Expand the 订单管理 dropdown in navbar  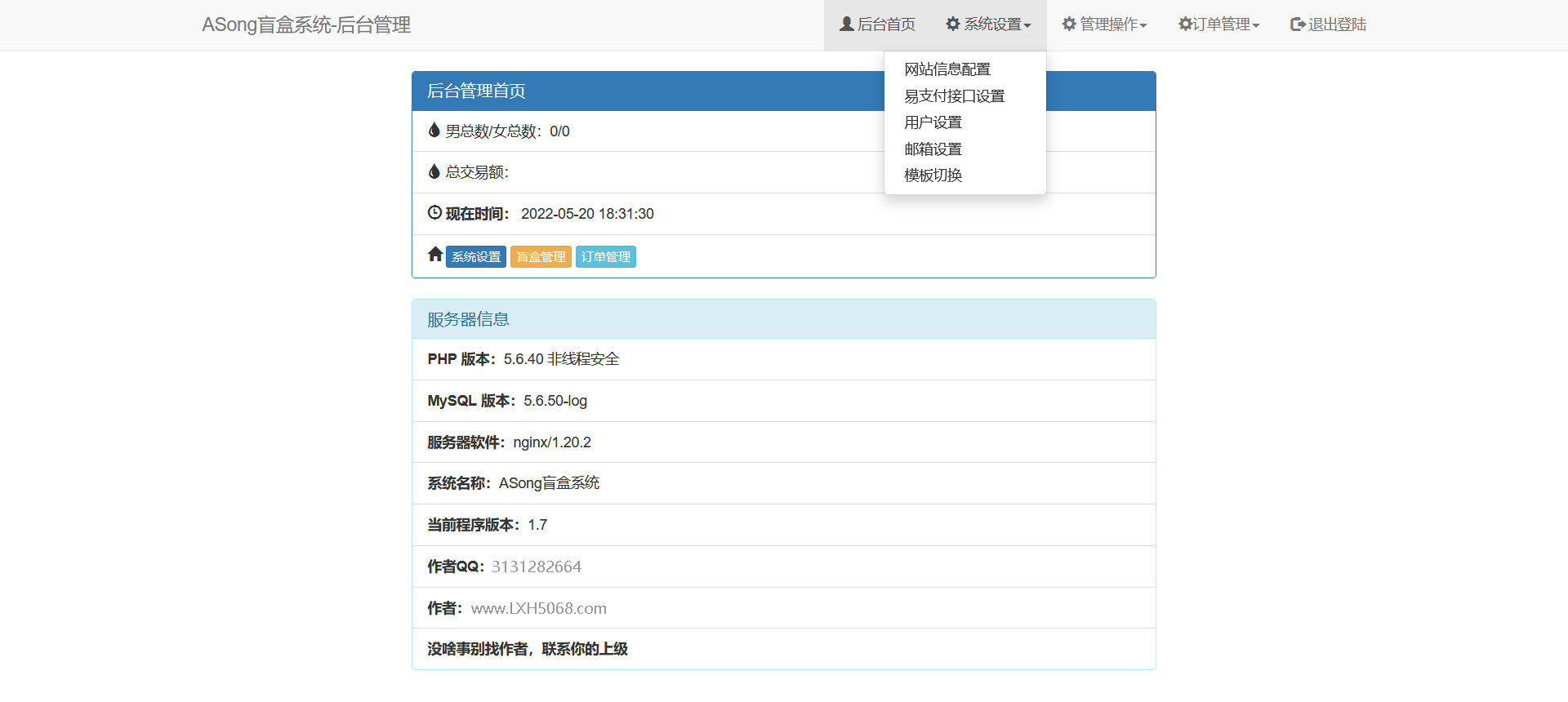point(1218,25)
